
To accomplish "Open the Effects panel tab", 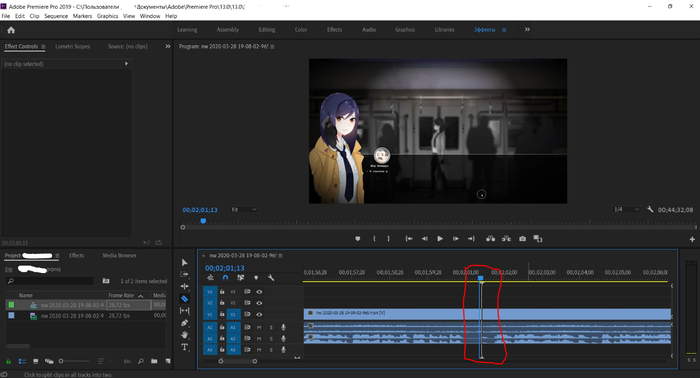I will pyautogui.click(x=76, y=256).
